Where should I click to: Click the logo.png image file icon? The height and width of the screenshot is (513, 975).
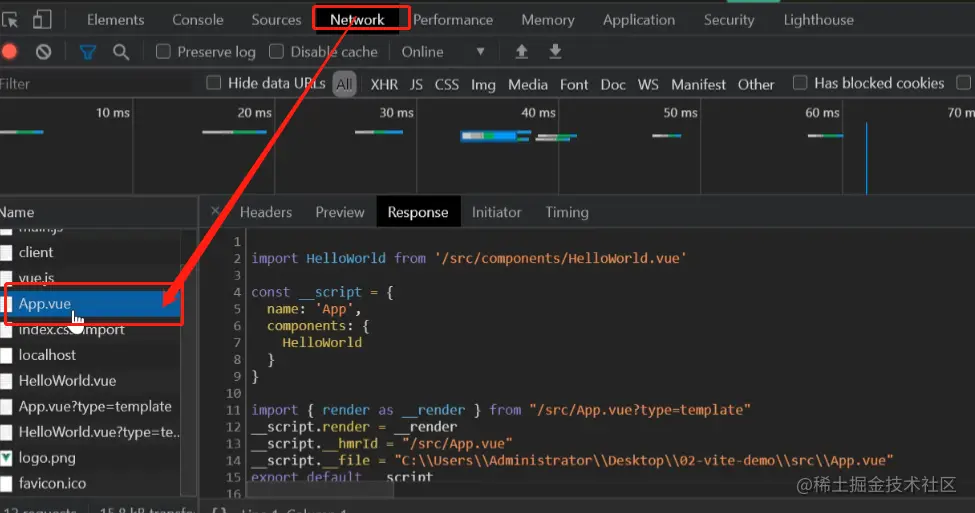tap(6, 458)
